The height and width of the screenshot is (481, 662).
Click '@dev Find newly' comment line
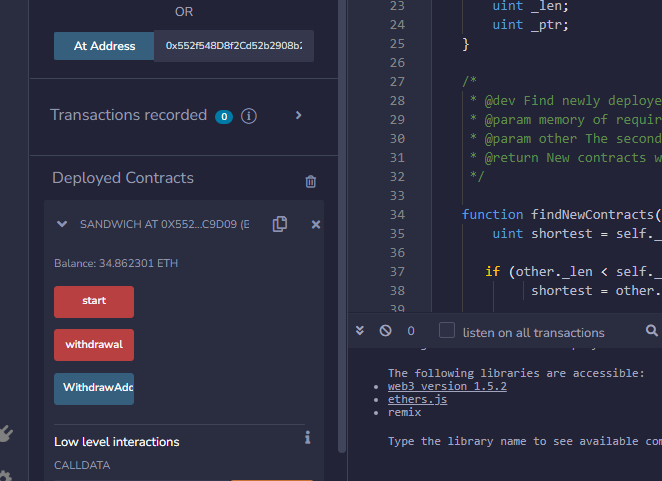(x=565, y=101)
